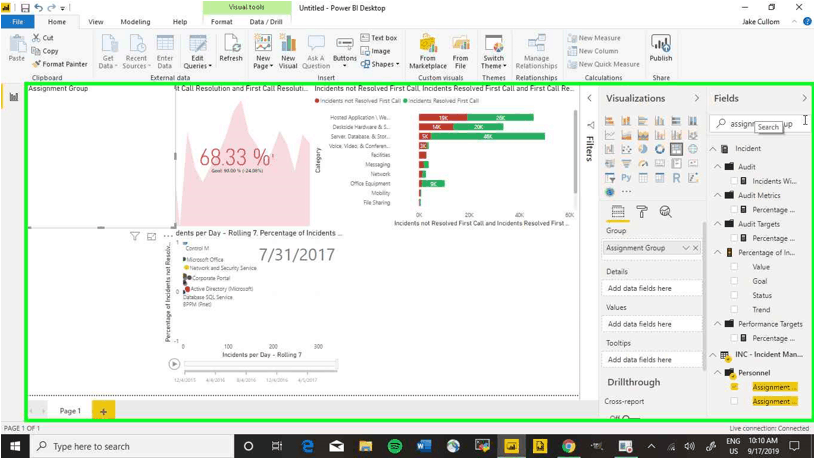Check the Value field checkbox

tap(734, 267)
